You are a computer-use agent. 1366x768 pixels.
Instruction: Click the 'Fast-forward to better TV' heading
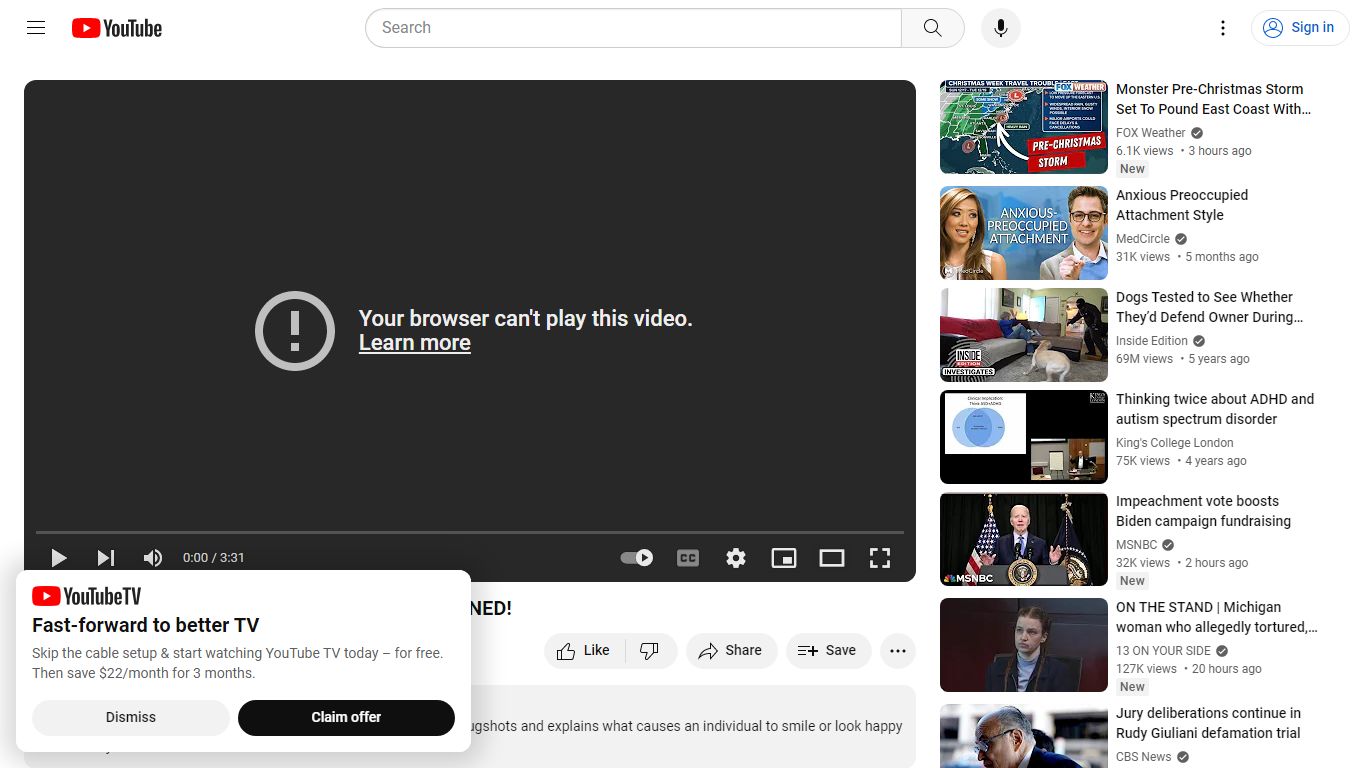[146, 626]
